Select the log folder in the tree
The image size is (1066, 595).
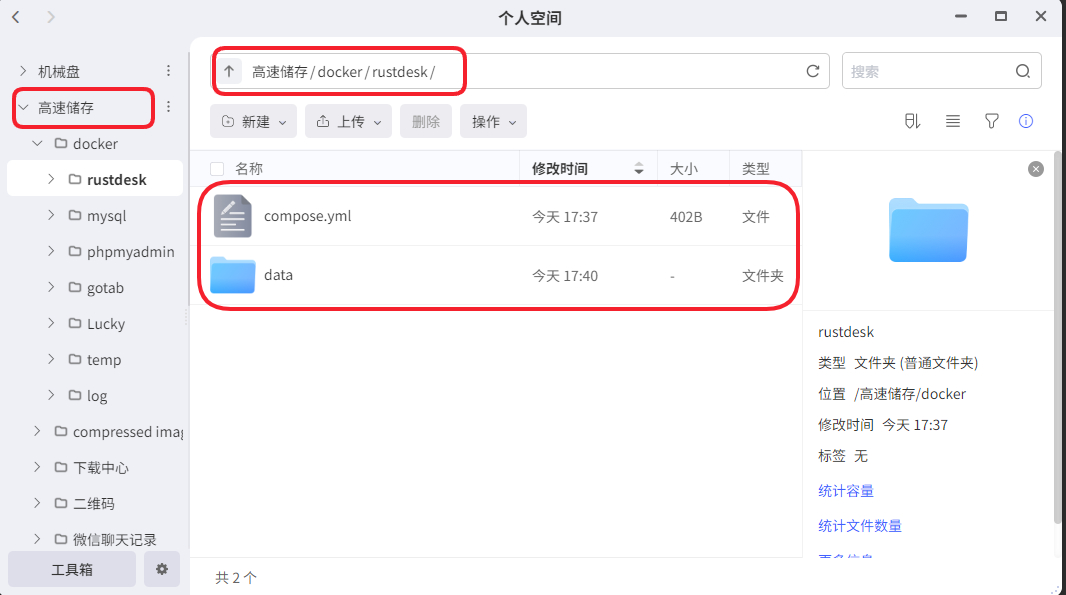pyautogui.click(x=97, y=396)
